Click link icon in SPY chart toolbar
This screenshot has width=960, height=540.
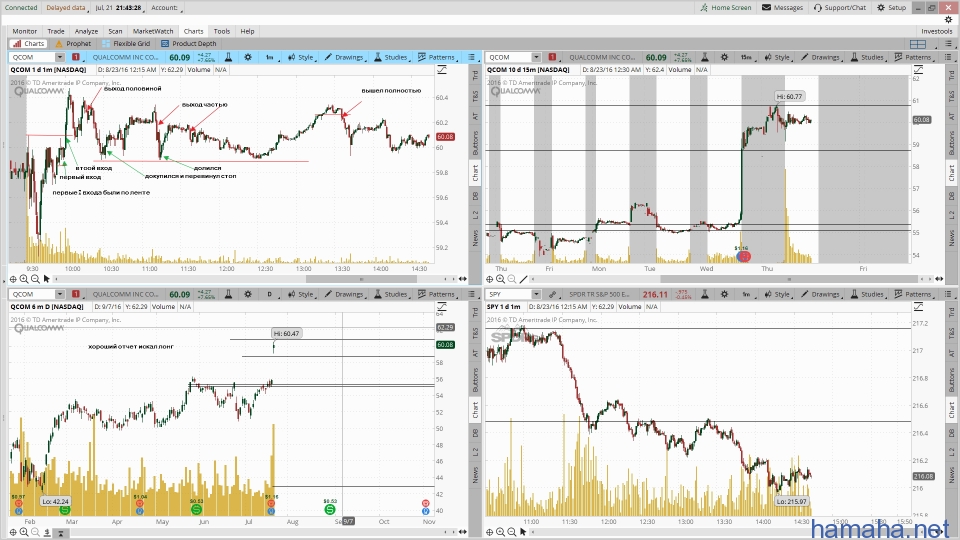[x=553, y=294]
